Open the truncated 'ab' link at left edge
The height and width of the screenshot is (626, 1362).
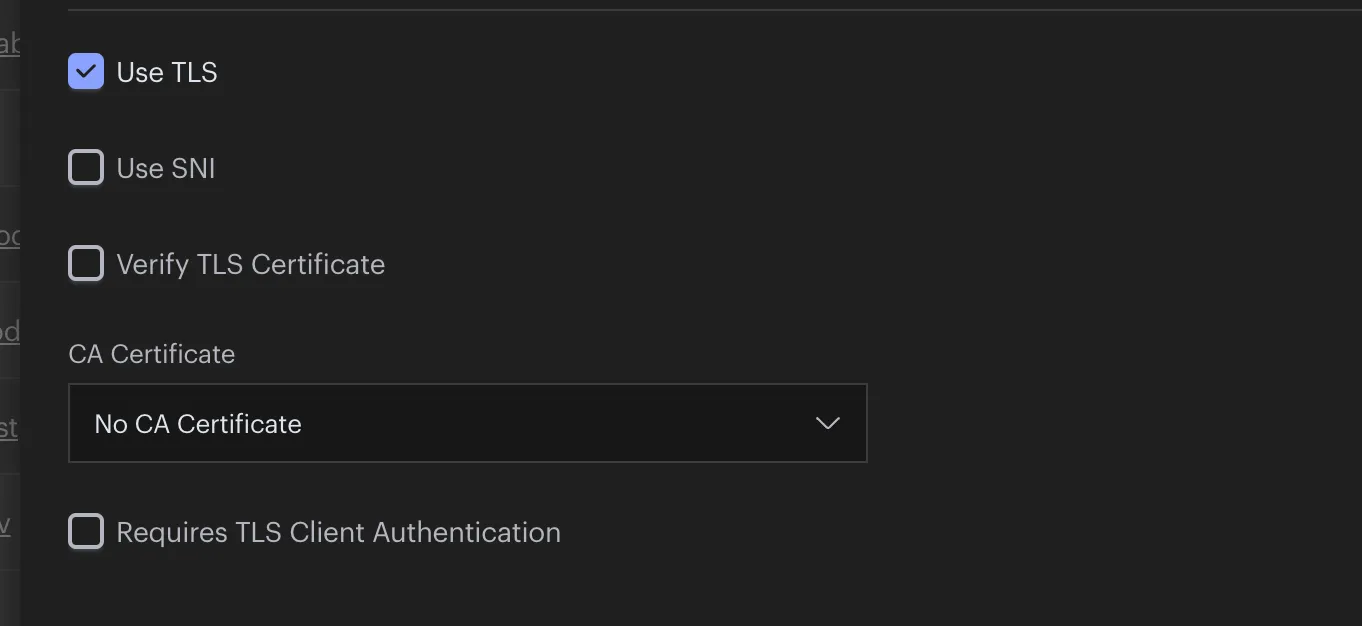(9, 43)
